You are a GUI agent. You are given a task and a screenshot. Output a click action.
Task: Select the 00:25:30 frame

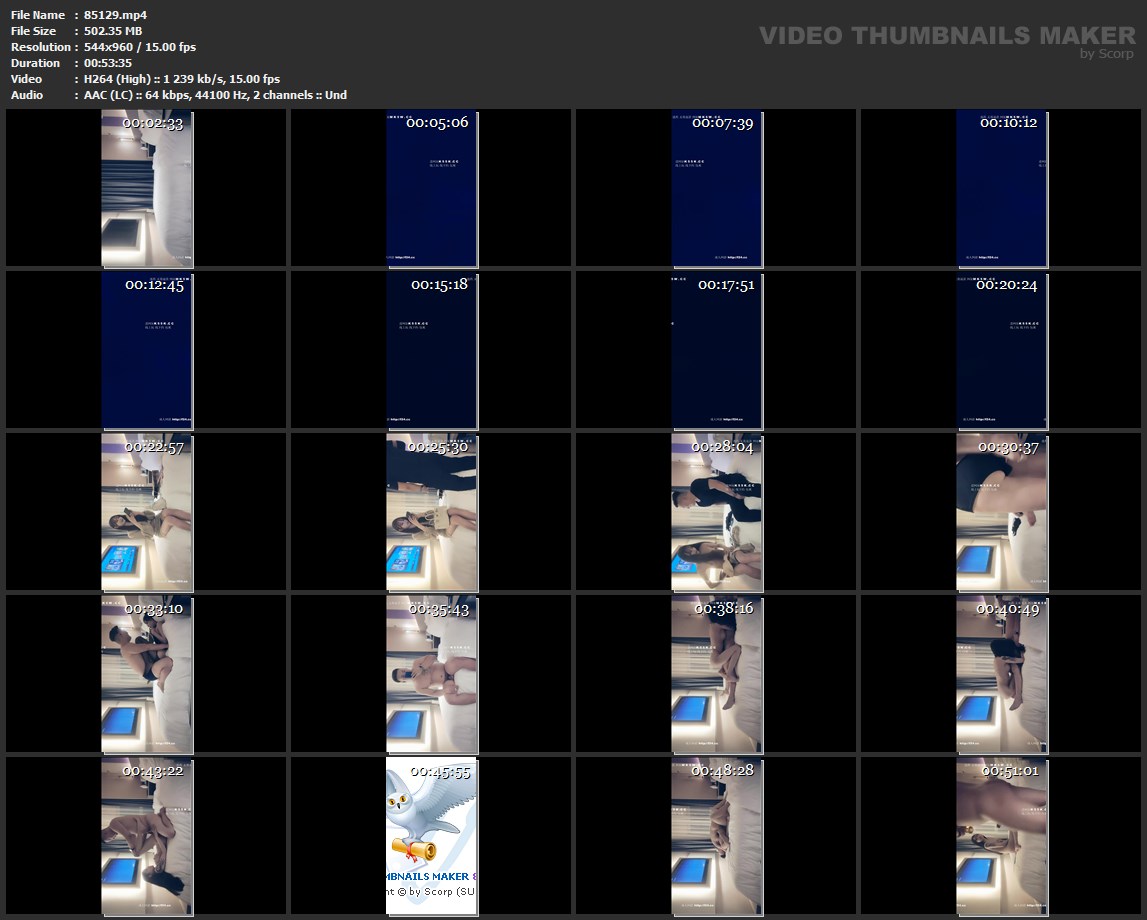pyautogui.click(x=432, y=512)
